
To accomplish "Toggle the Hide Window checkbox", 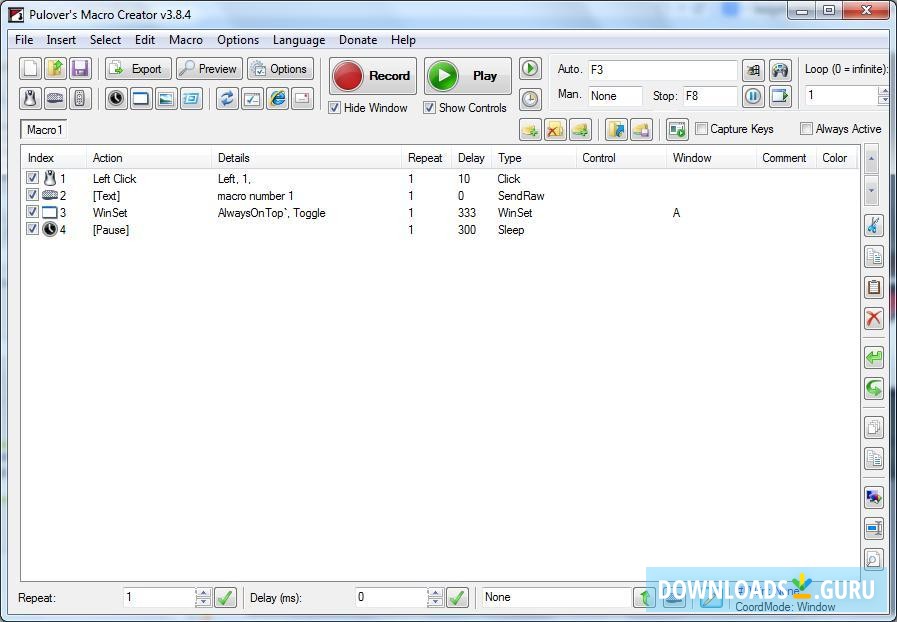I will click(335, 107).
